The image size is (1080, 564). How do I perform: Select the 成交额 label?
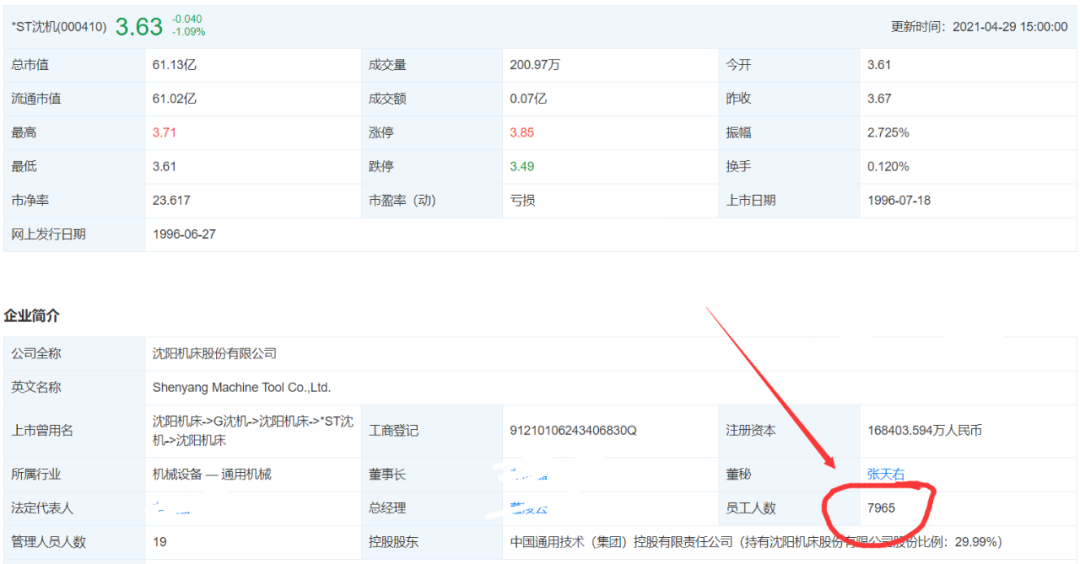(x=387, y=98)
